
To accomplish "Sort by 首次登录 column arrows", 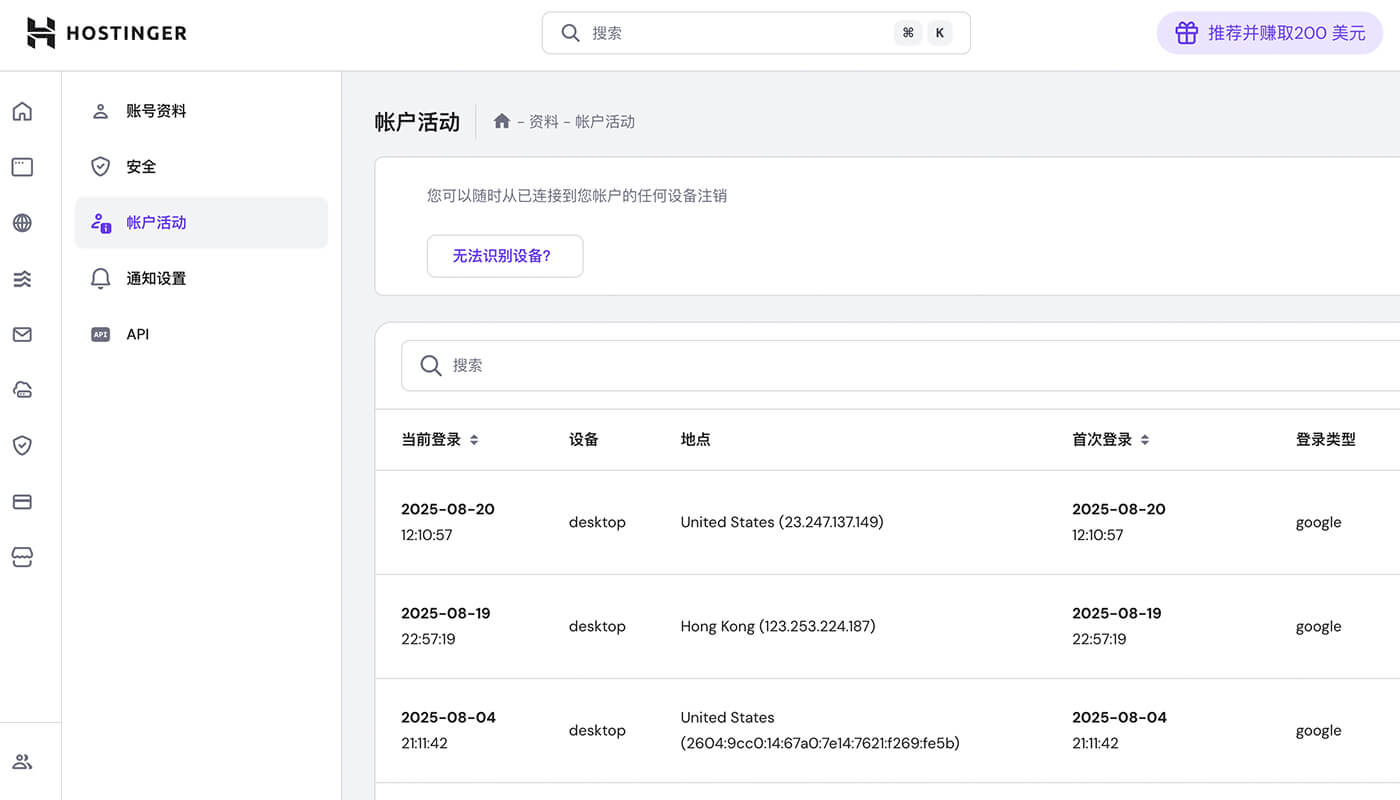I will tap(1145, 439).
